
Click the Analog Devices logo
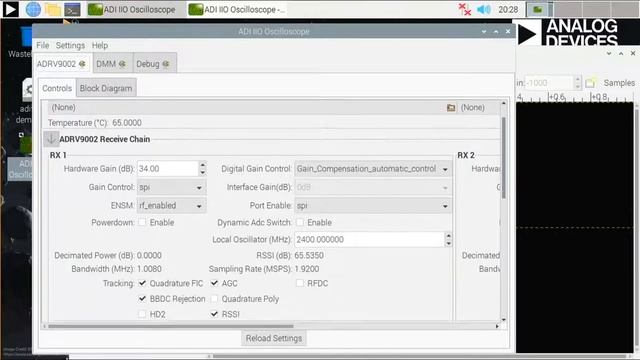[x=568, y=32]
